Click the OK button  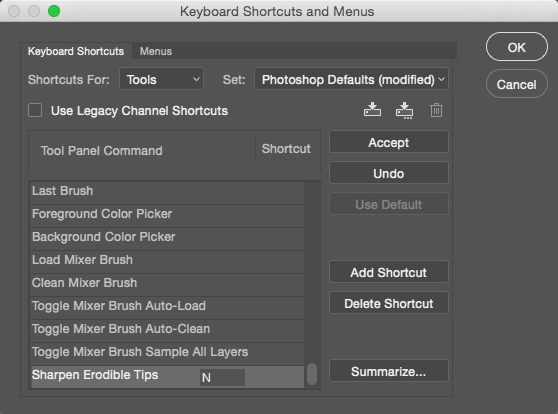516,47
